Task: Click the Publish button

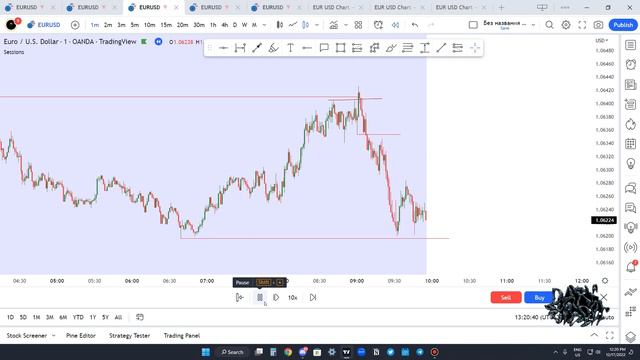Action: coord(623,25)
